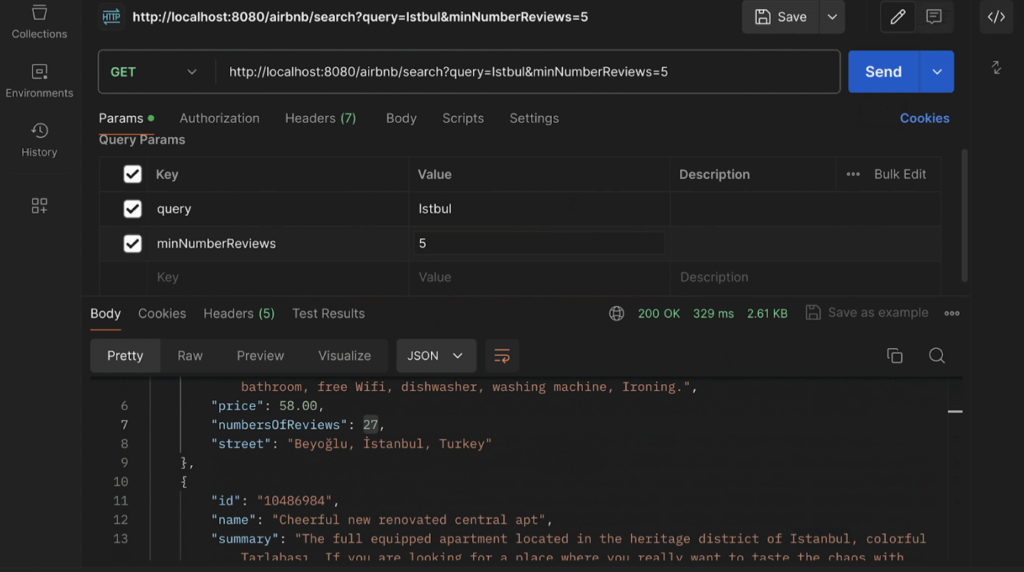Open the Environments sidebar panel
1024x572 pixels.
(39, 80)
